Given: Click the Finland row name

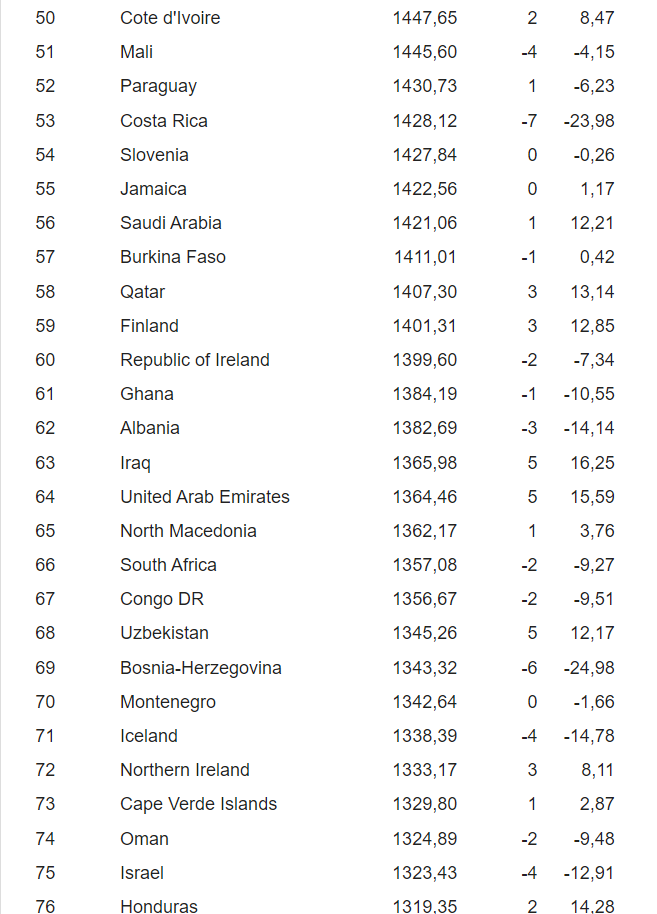Looking at the screenshot, I should point(149,326).
